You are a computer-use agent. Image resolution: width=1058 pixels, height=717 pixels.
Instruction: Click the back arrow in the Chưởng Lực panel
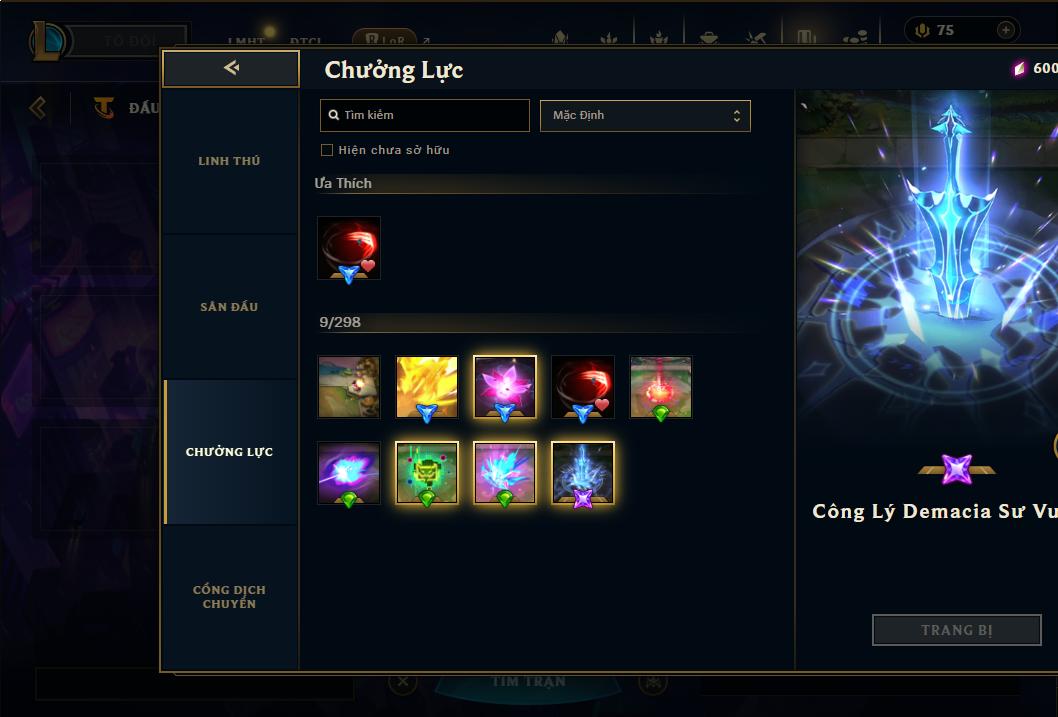pyautogui.click(x=231, y=68)
